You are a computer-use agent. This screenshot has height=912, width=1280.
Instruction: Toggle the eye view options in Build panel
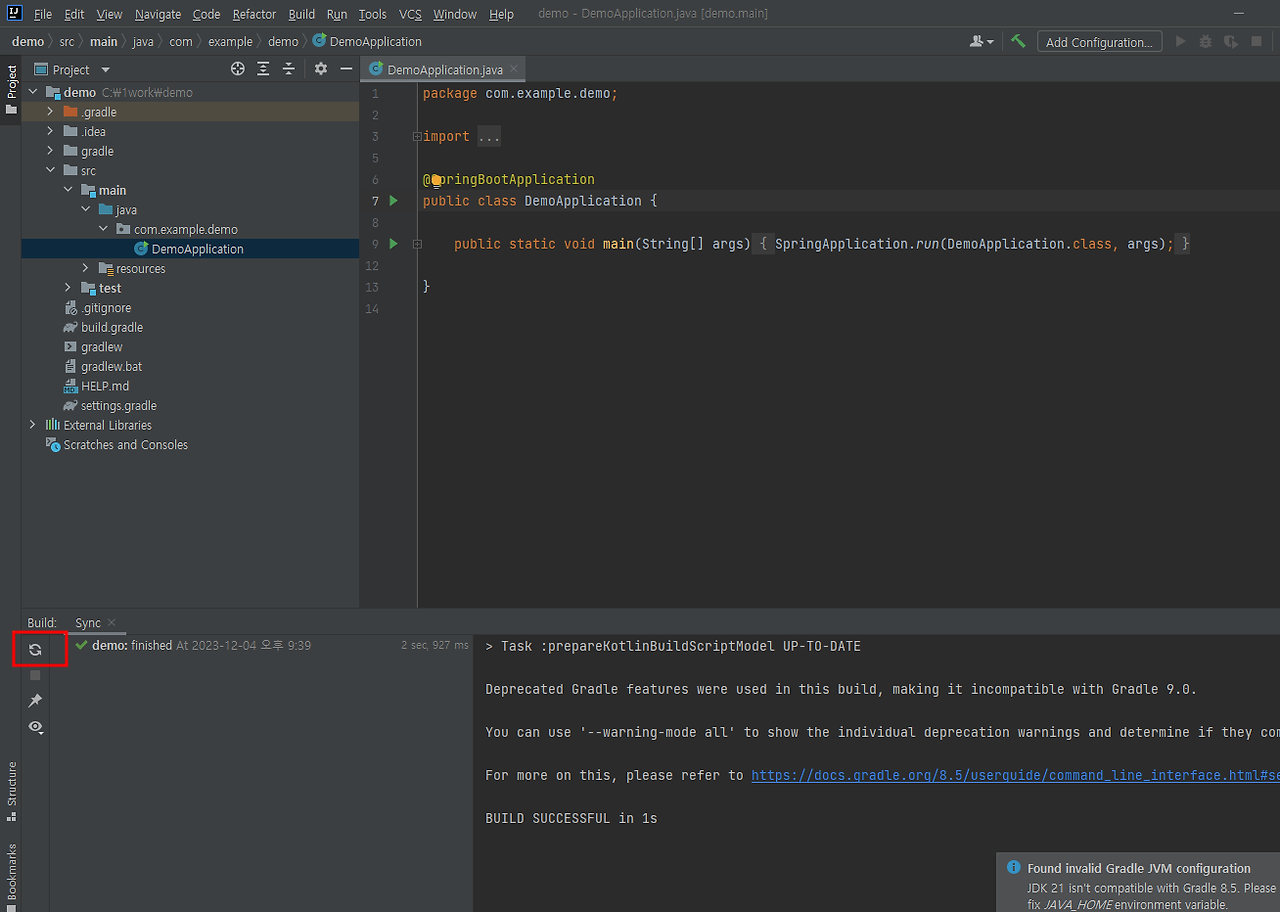coord(36,727)
